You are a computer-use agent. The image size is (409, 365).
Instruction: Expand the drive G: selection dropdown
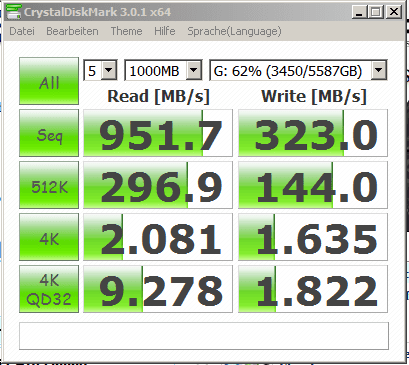click(298, 70)
